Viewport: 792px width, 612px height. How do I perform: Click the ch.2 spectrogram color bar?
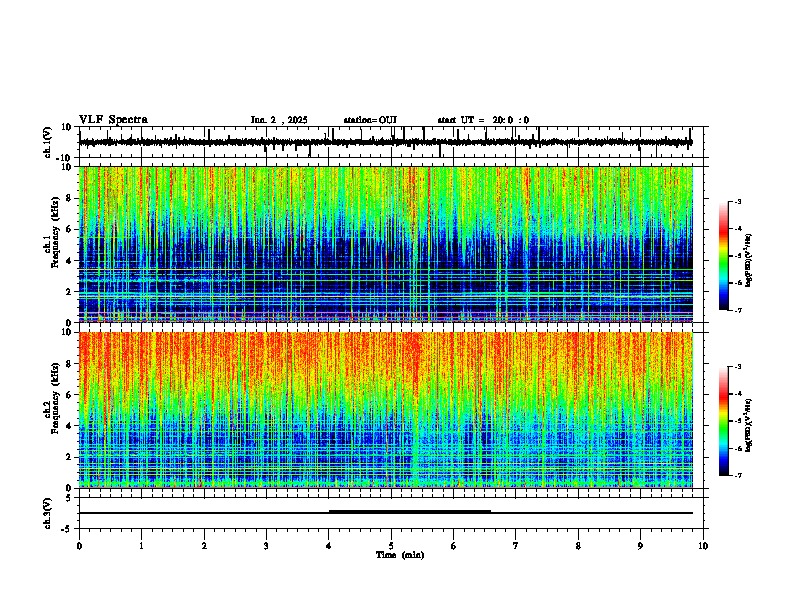(x=724, y=421)
